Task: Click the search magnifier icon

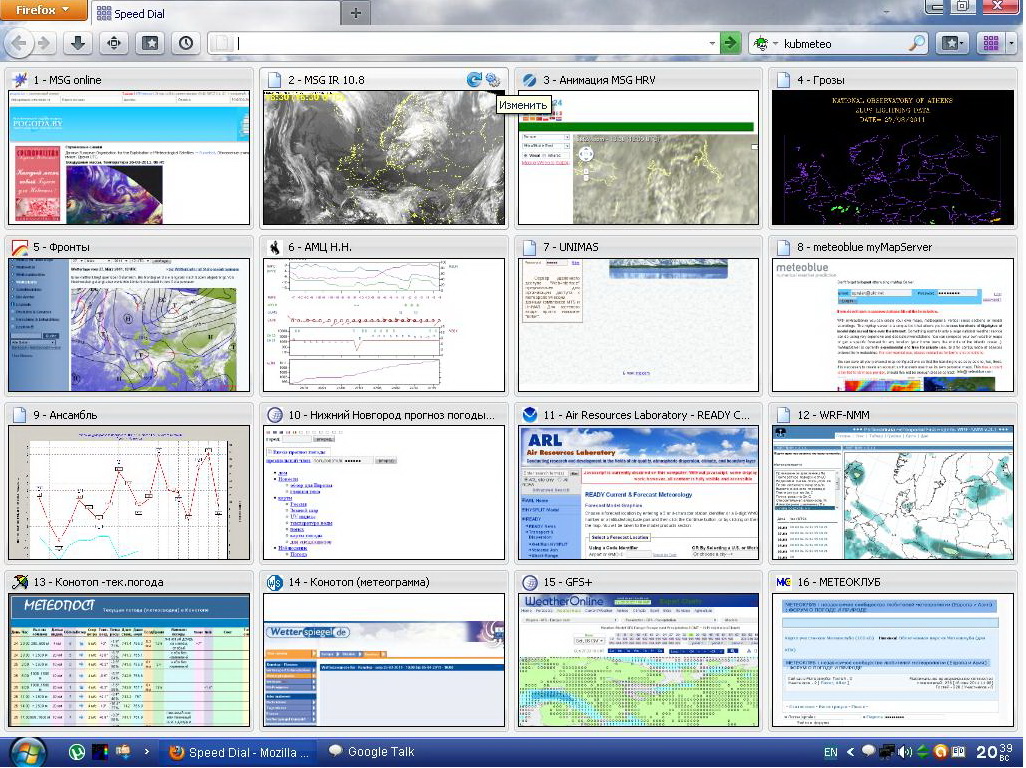Action: (x=916, y=43)
